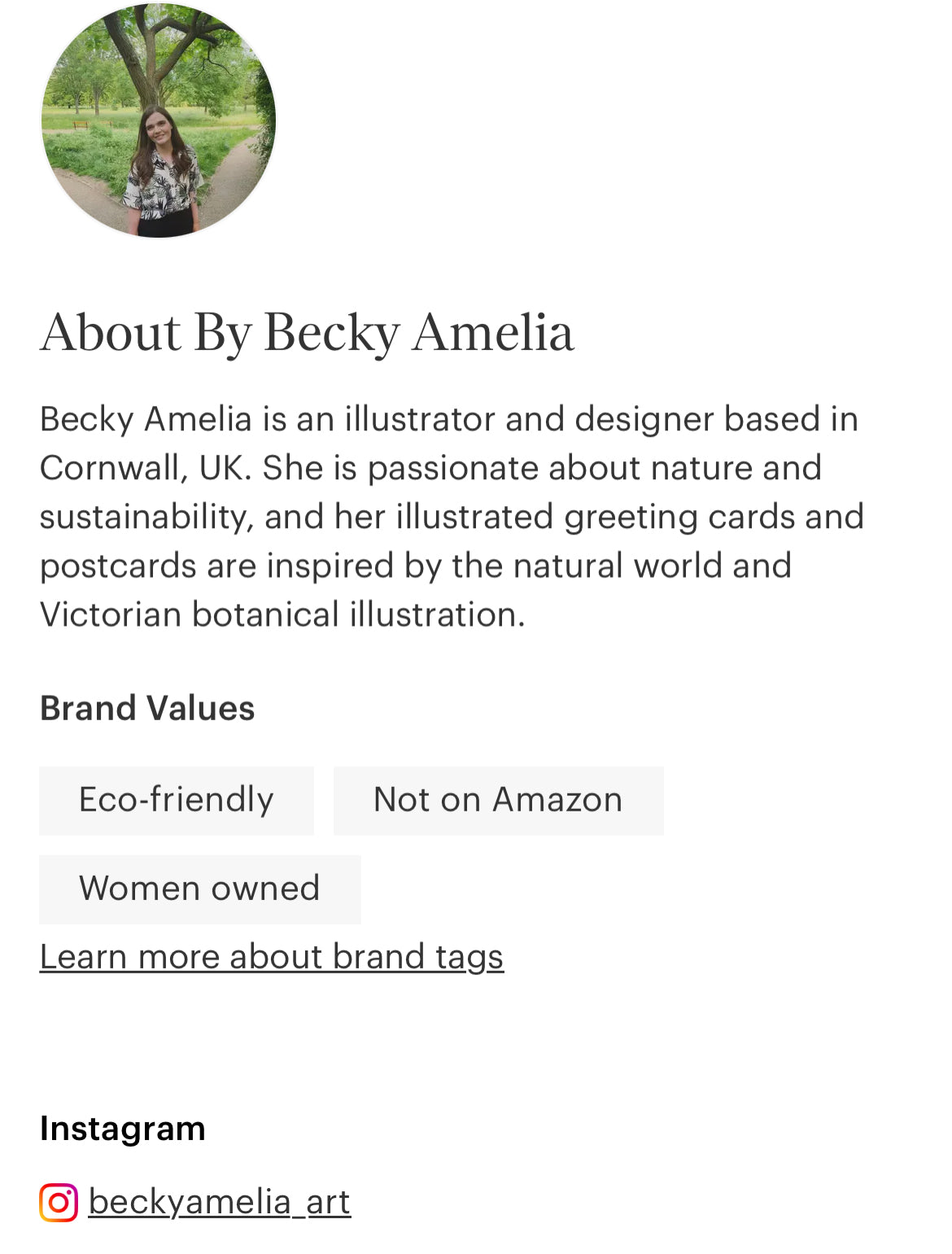Click the word "inspired" in the bio
The height and width of the screenshot is (1254, 952).
pyautogui.click(x=330, y=566)
